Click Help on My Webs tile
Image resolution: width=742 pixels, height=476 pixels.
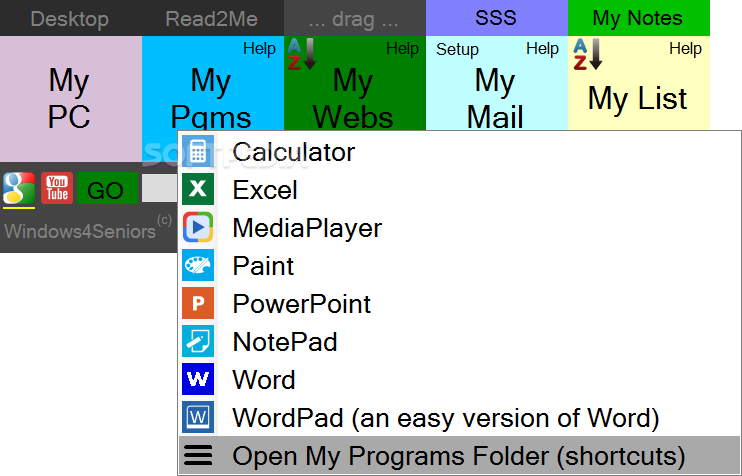pyautogui.click(x=402, y=48)
